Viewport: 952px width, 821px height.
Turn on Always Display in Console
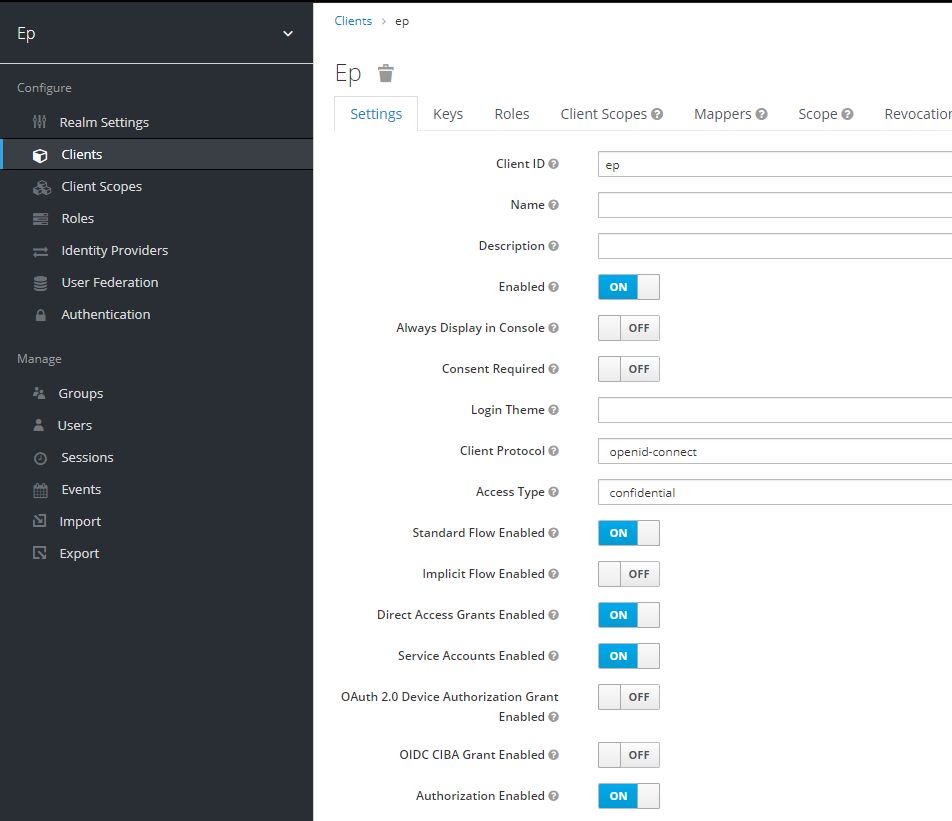coord(628,328)
